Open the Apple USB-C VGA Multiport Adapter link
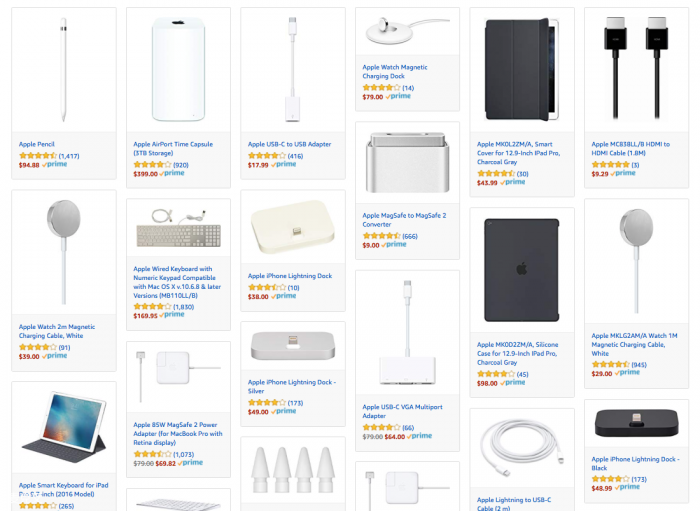 387,411
